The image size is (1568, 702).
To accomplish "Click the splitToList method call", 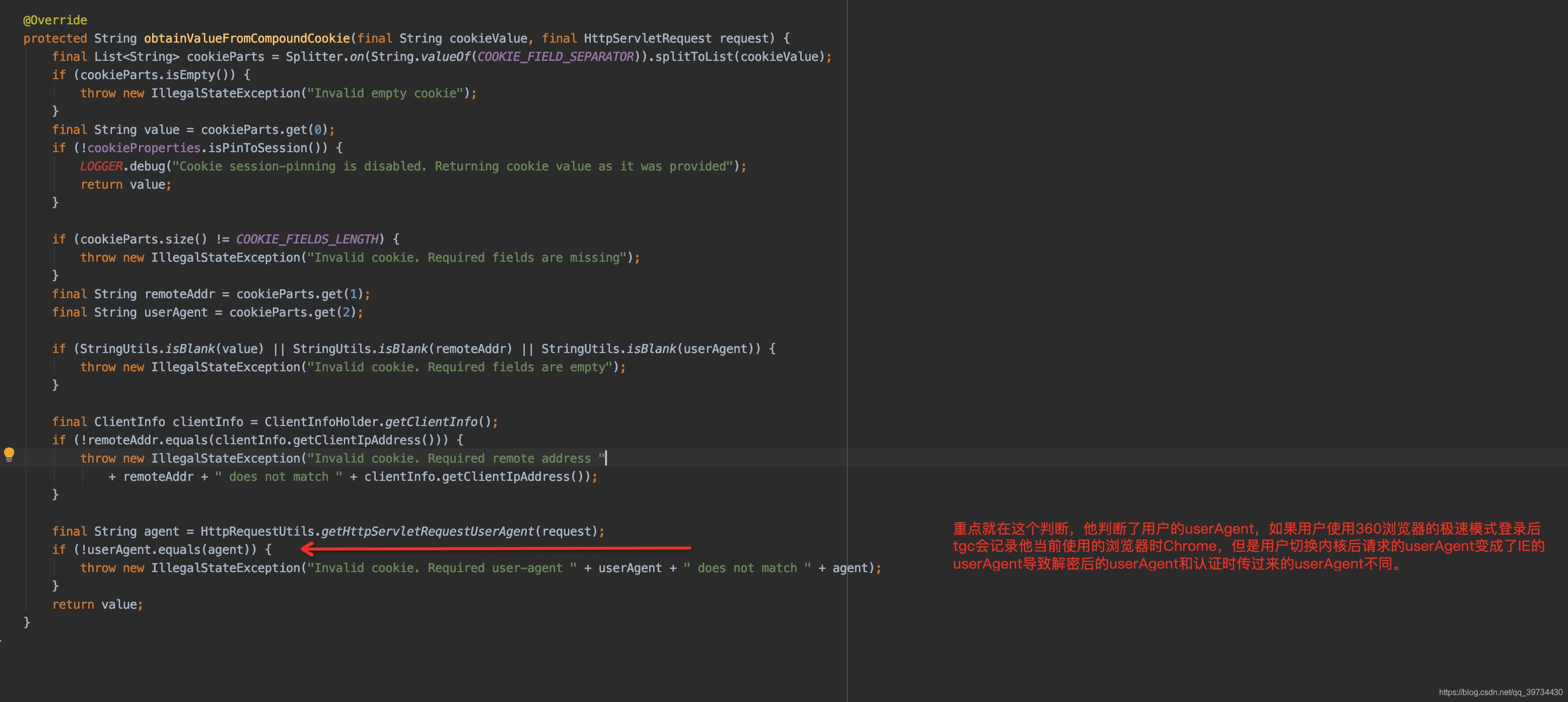I will 694,57.
